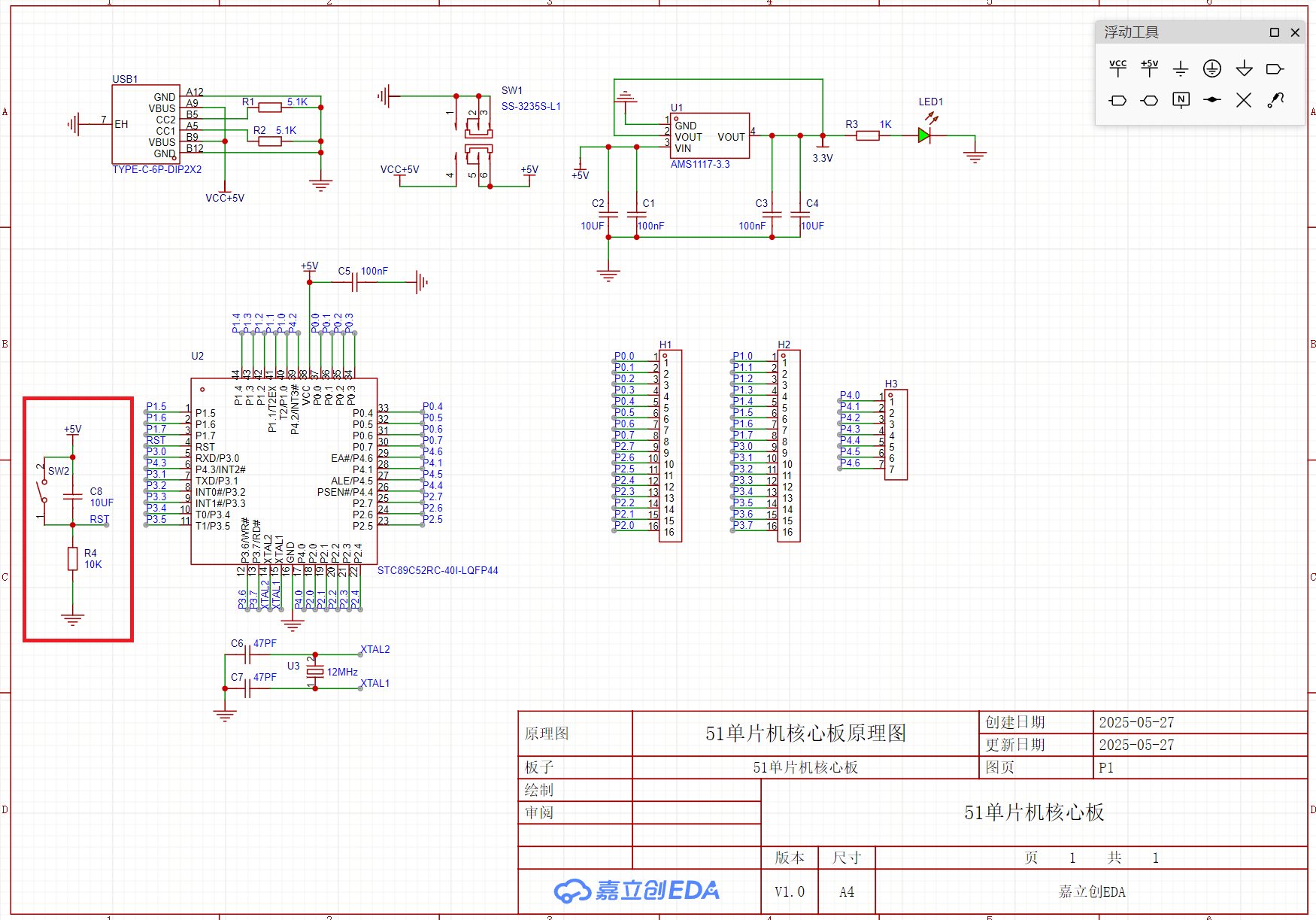
Task: Select the VCC power symbol tool
Action: coord(1117,68)
